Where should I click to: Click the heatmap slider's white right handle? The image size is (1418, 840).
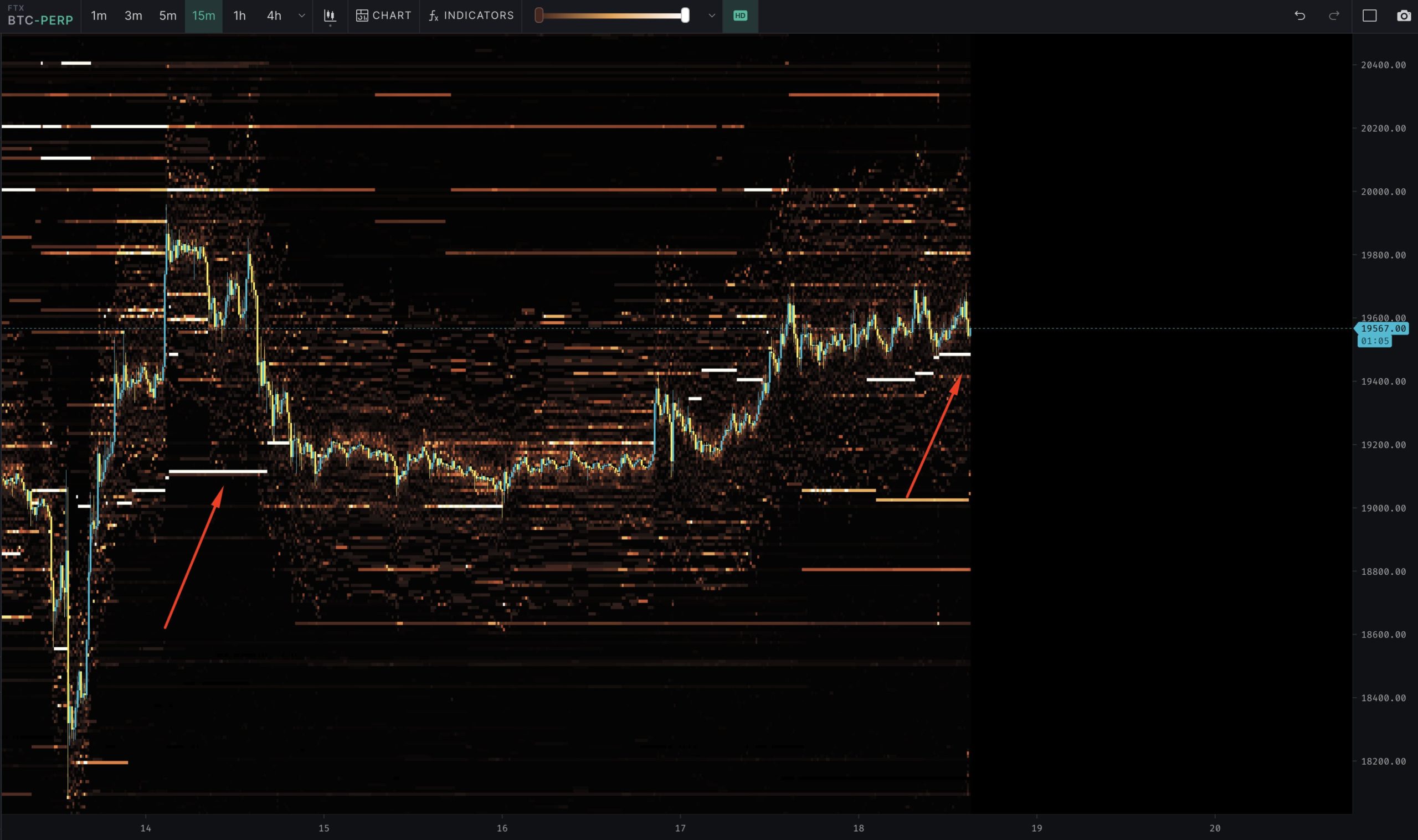coord(685,16)
